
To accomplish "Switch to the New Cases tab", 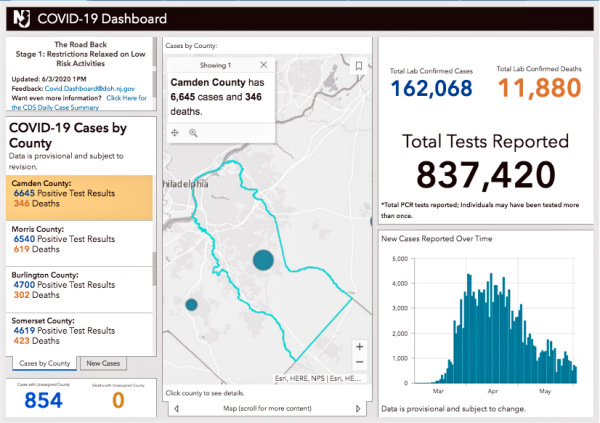I will (102, 363).
